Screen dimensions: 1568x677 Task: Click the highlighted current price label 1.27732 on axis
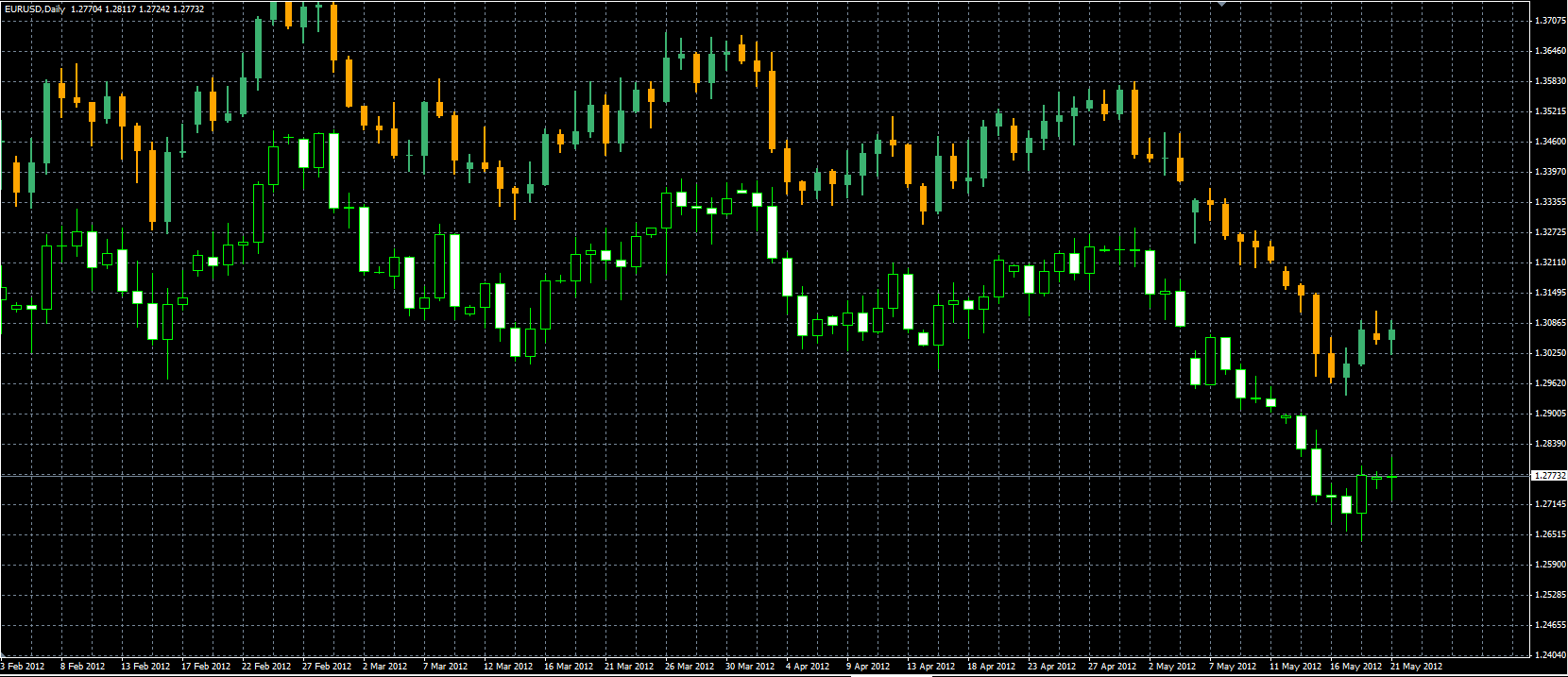1549,476
